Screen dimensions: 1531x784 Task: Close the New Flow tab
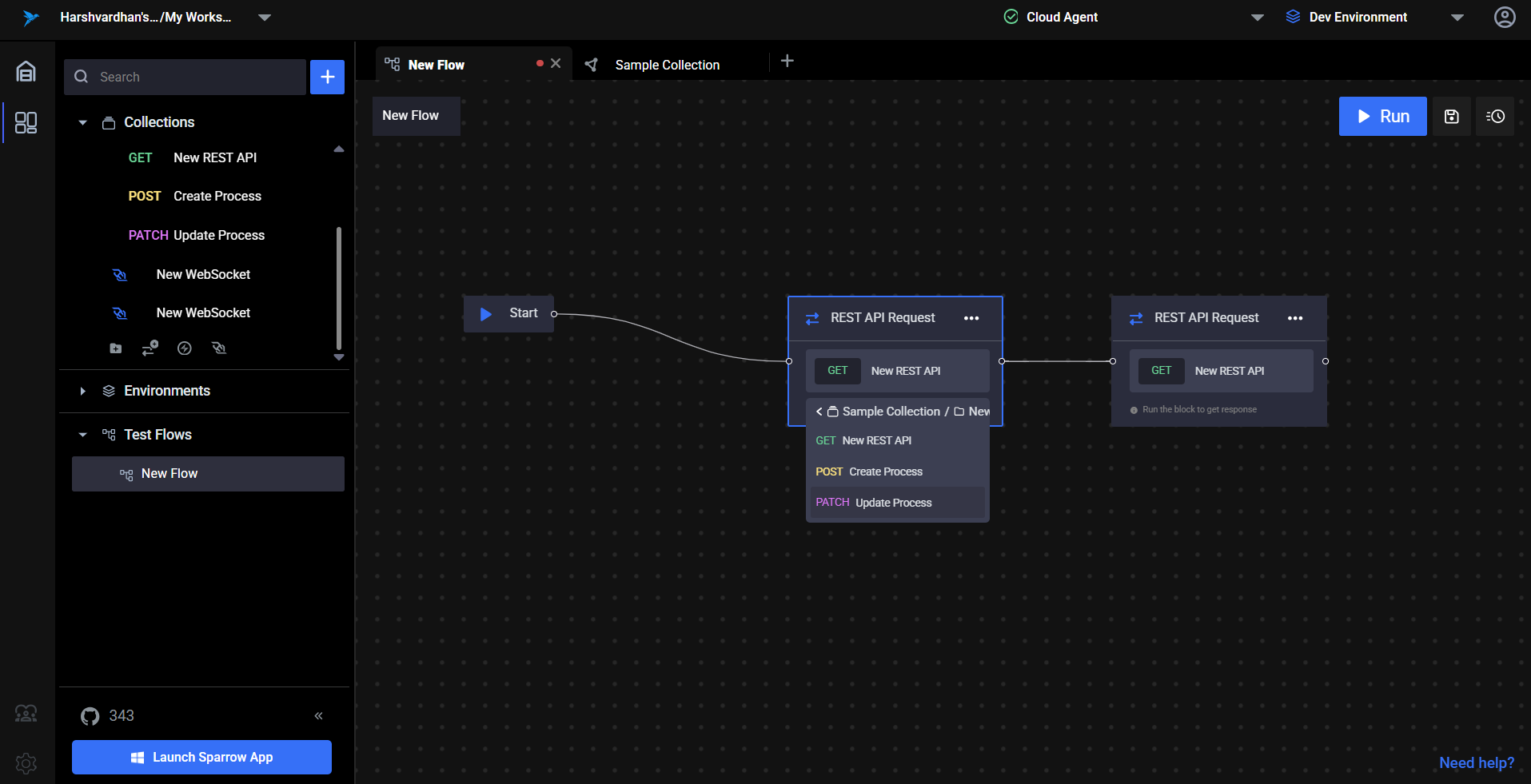coord(556,63)
